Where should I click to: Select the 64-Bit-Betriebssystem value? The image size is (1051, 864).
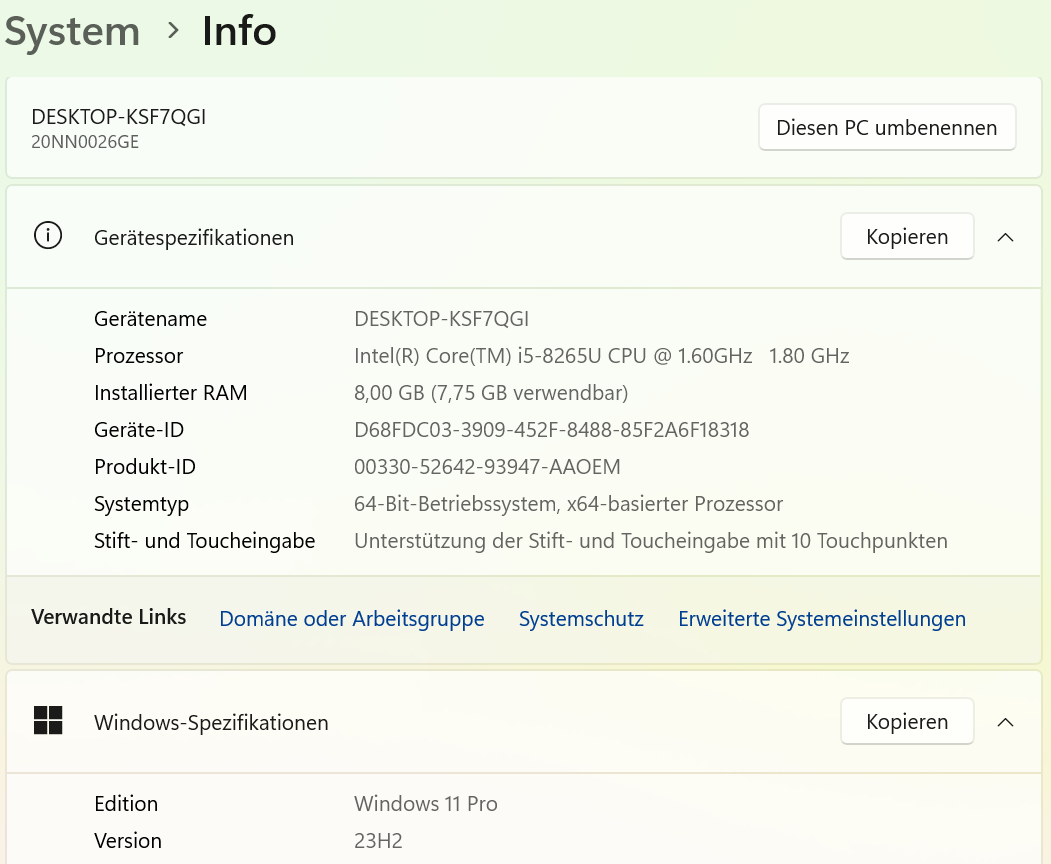point(568,504)
